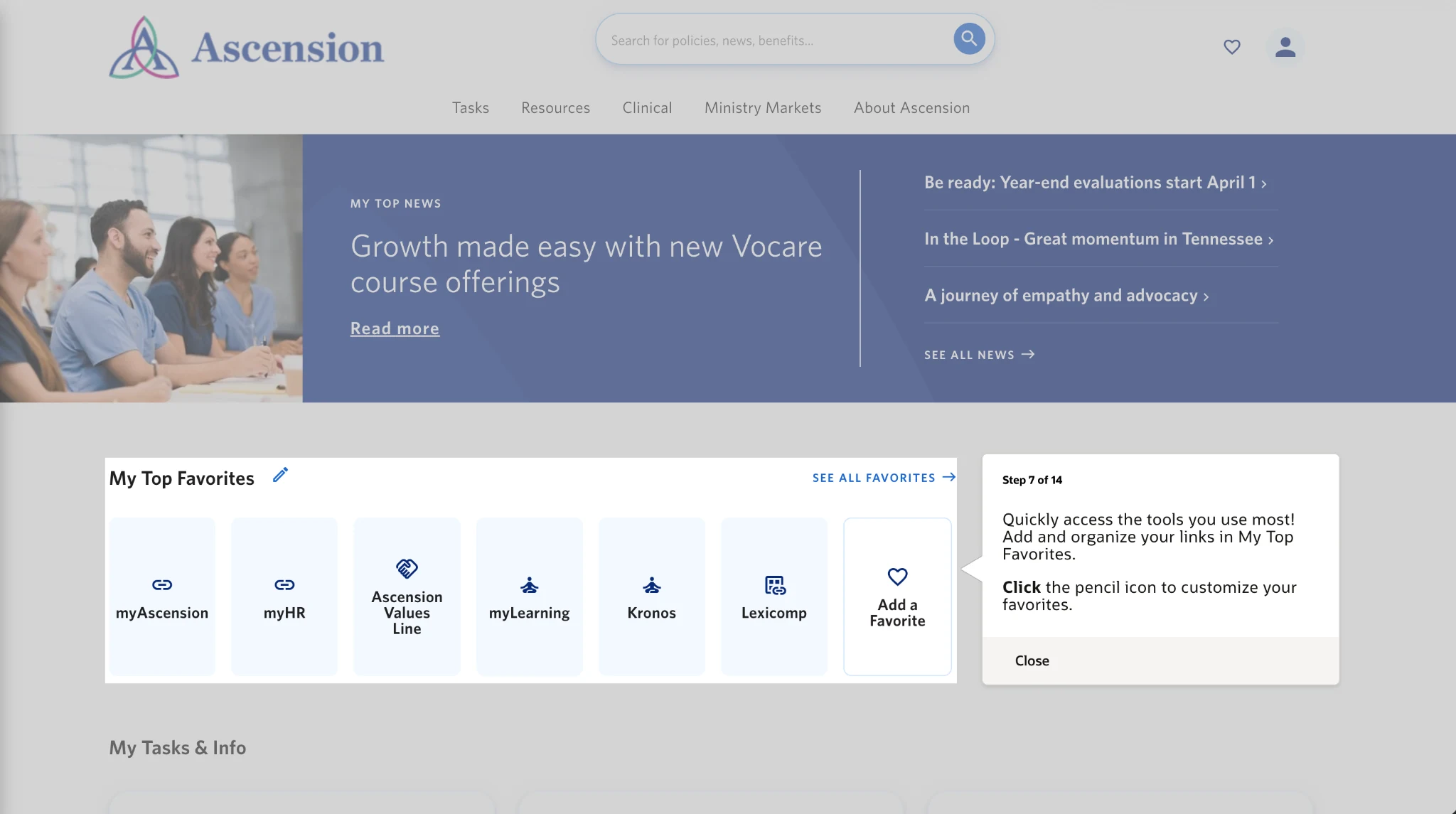
Task: Open the user profile avatar icon
Action: coord(1285,47)
